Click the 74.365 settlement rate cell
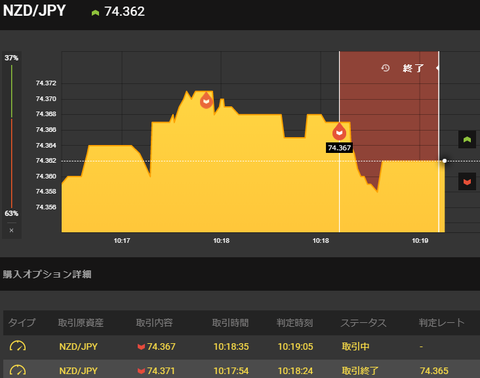Image resolution: width=480 pixels, height=378 pixels. (x=434, y=371)
